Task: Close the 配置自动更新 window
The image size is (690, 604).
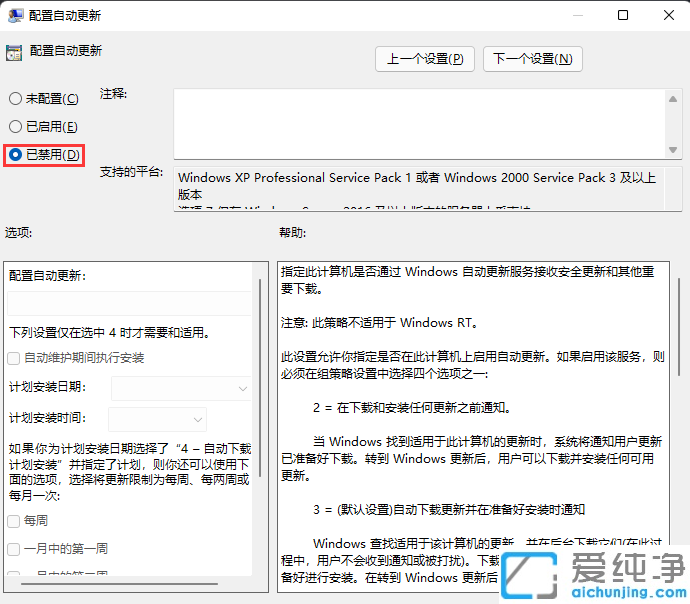Action: pyautogui.click(x=669, y=15)
